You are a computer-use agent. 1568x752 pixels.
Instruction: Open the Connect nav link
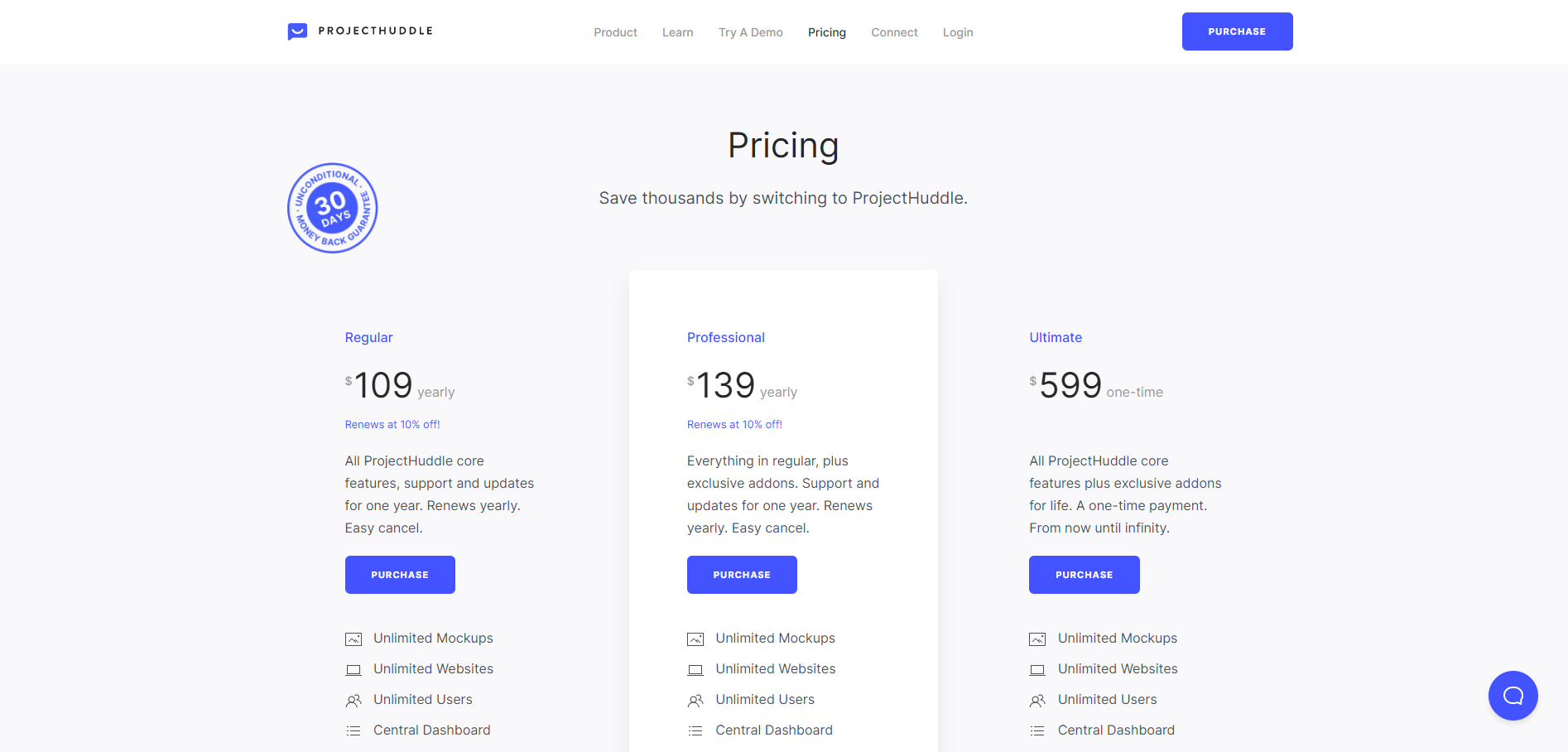coord(894,32)
